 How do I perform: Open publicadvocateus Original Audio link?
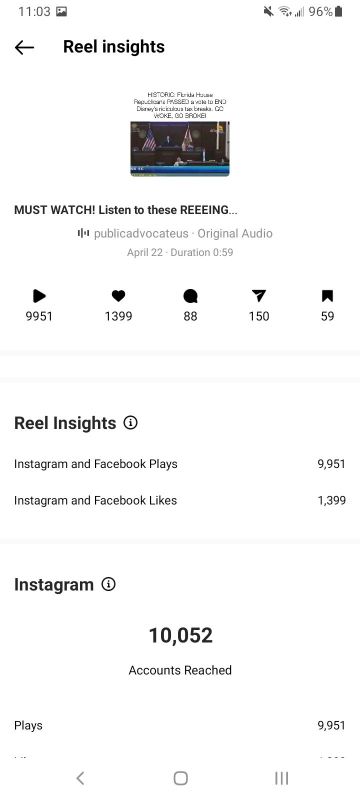pyautogui.click(x=183, y=234)
